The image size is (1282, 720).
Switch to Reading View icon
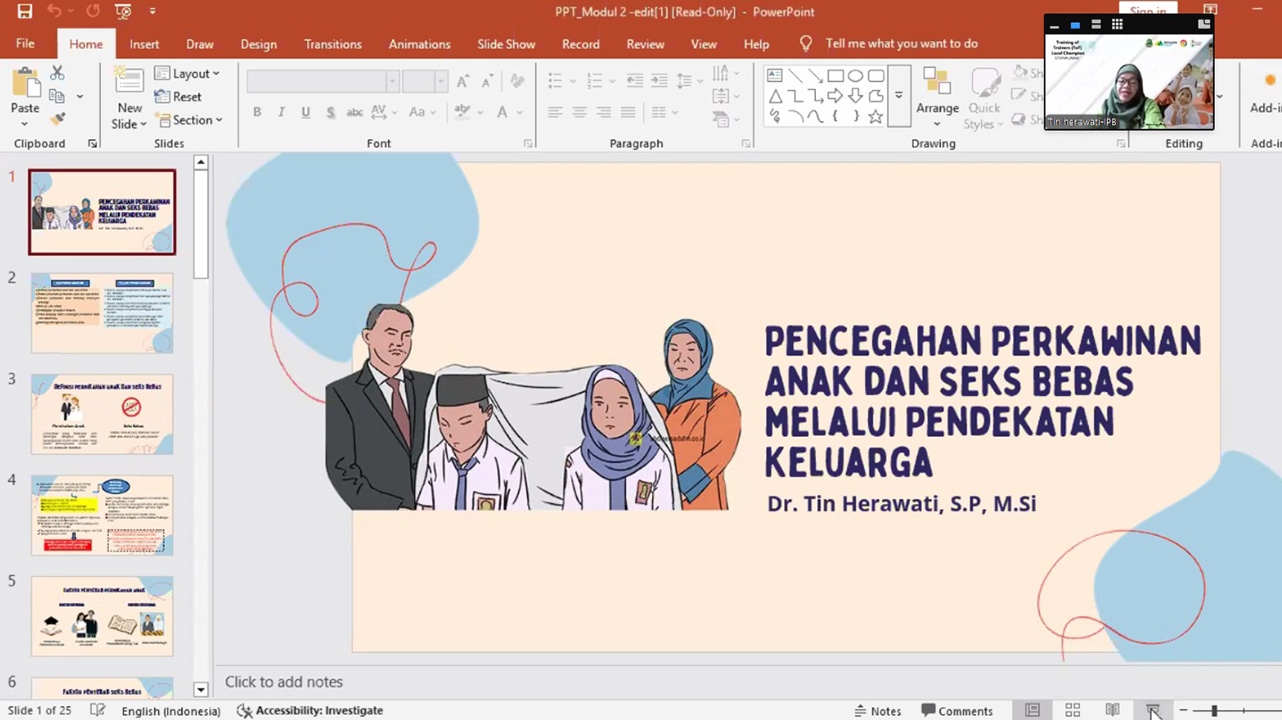coord(1112,710)
